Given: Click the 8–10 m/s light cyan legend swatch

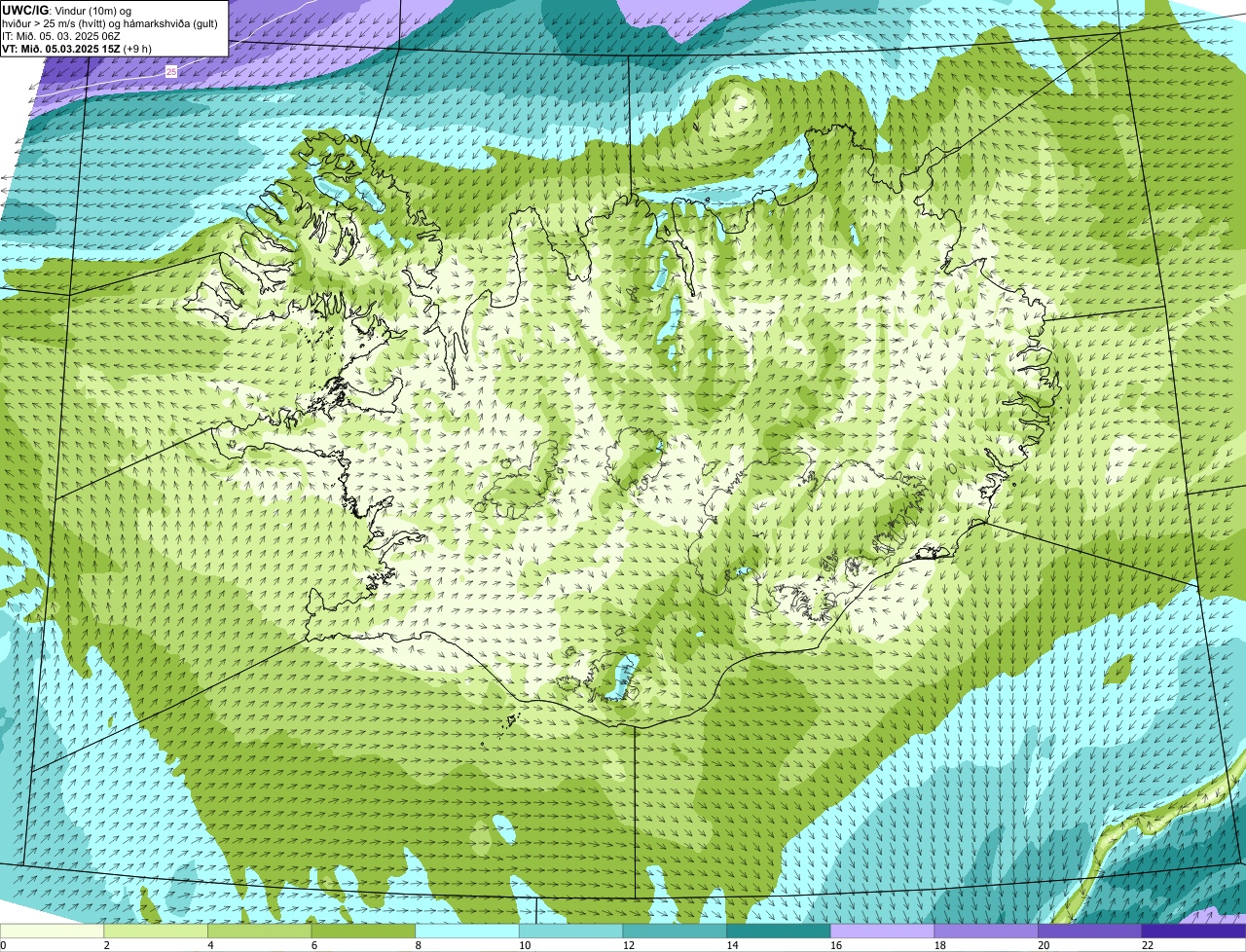Looking at the screenshot, I should pyautogui.click(x=467, y=931).
